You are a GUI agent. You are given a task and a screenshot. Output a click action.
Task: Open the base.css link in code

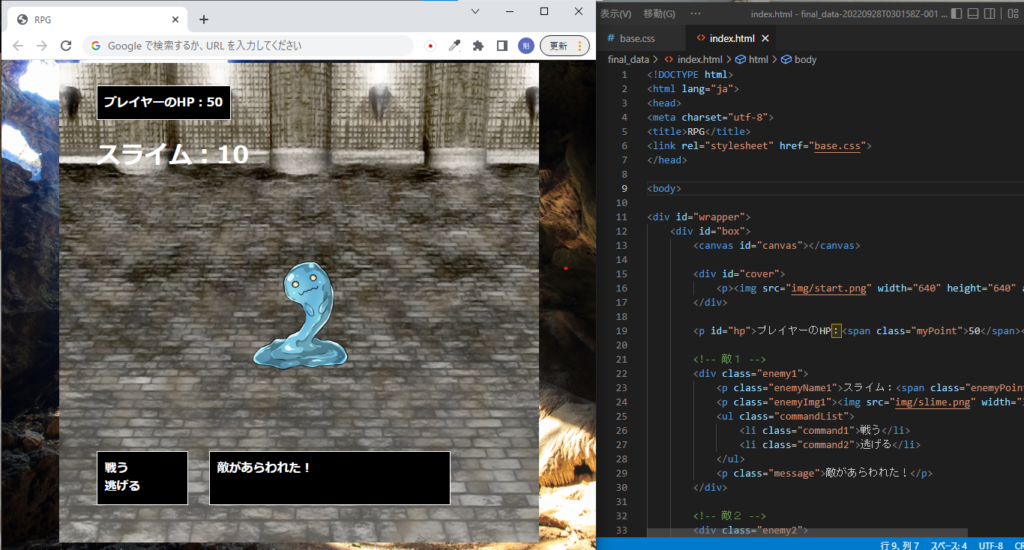coord(837,146)
